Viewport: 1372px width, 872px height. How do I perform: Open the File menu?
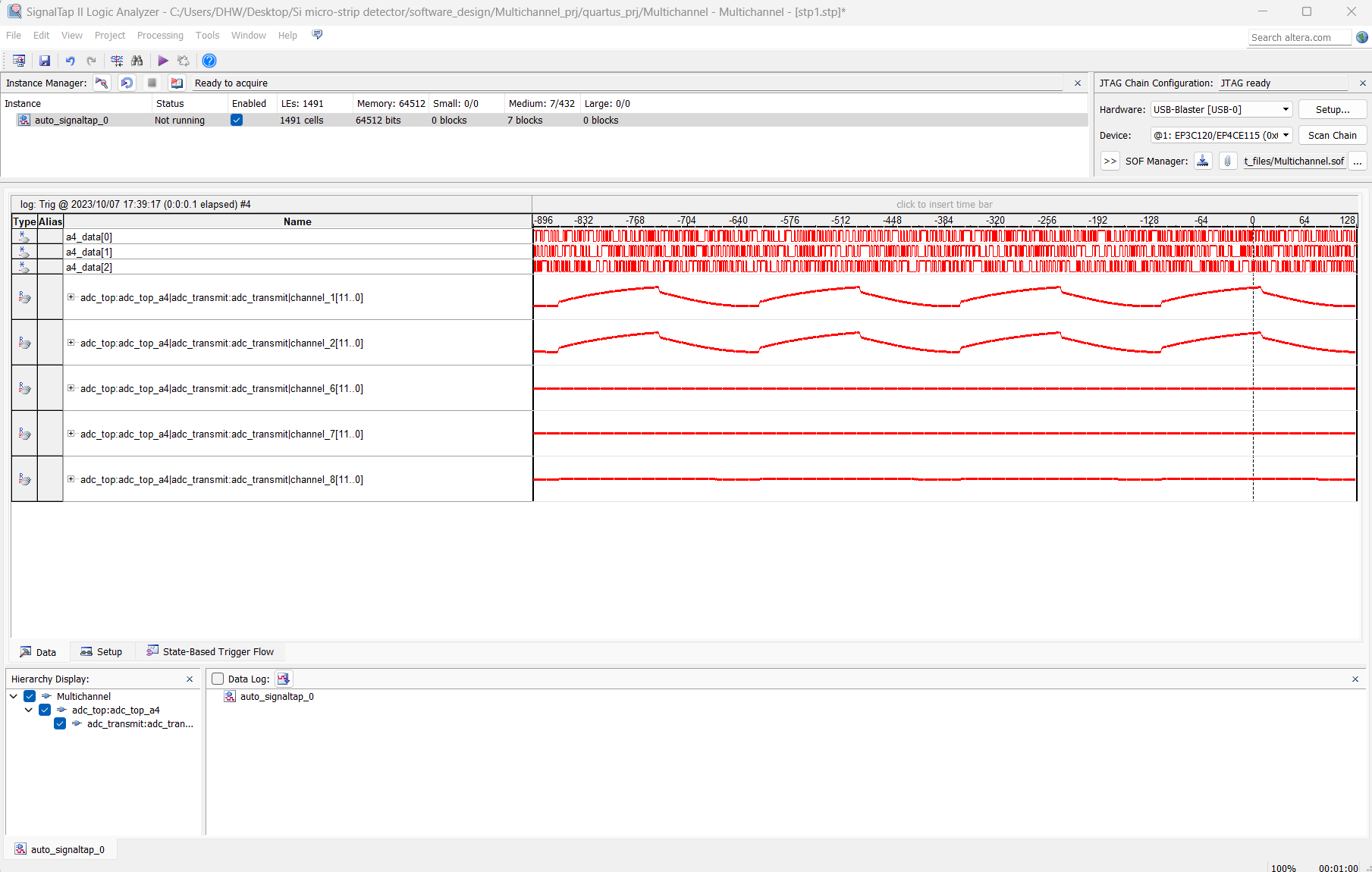(x=14, y=35)
